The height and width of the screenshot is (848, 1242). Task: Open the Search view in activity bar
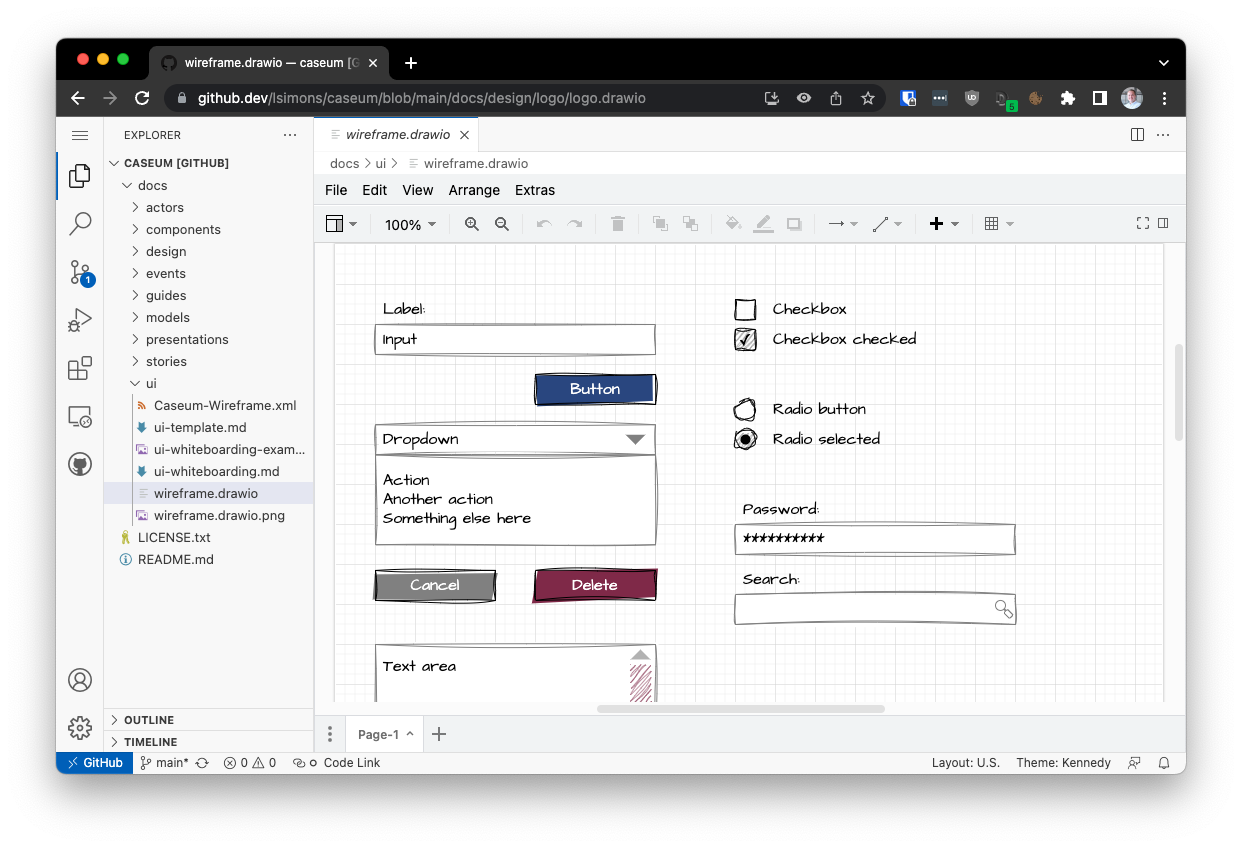point(80,224)
